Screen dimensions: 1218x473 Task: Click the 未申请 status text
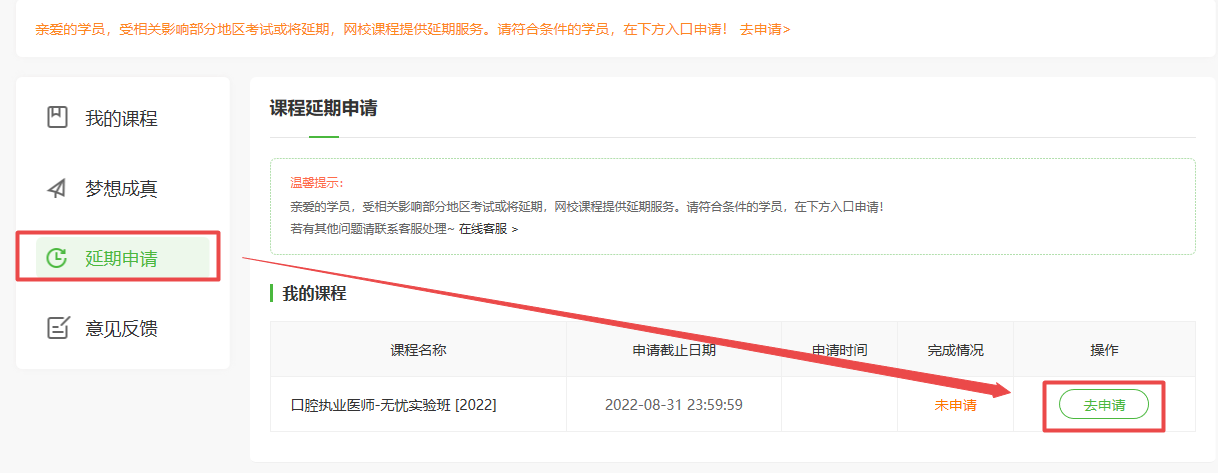click(955, 405)
